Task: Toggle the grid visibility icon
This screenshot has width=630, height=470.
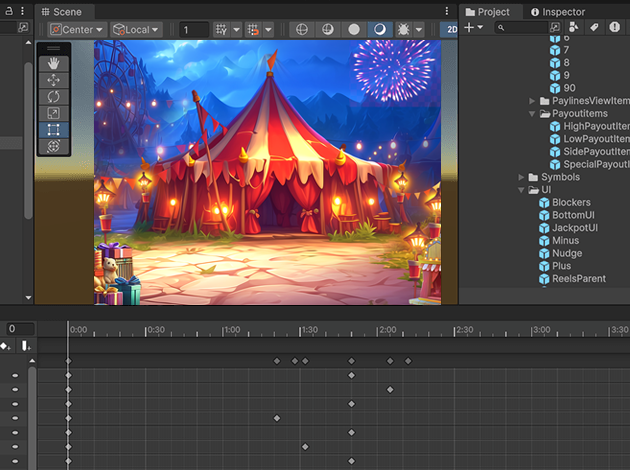Action: (x=221, y=29)
